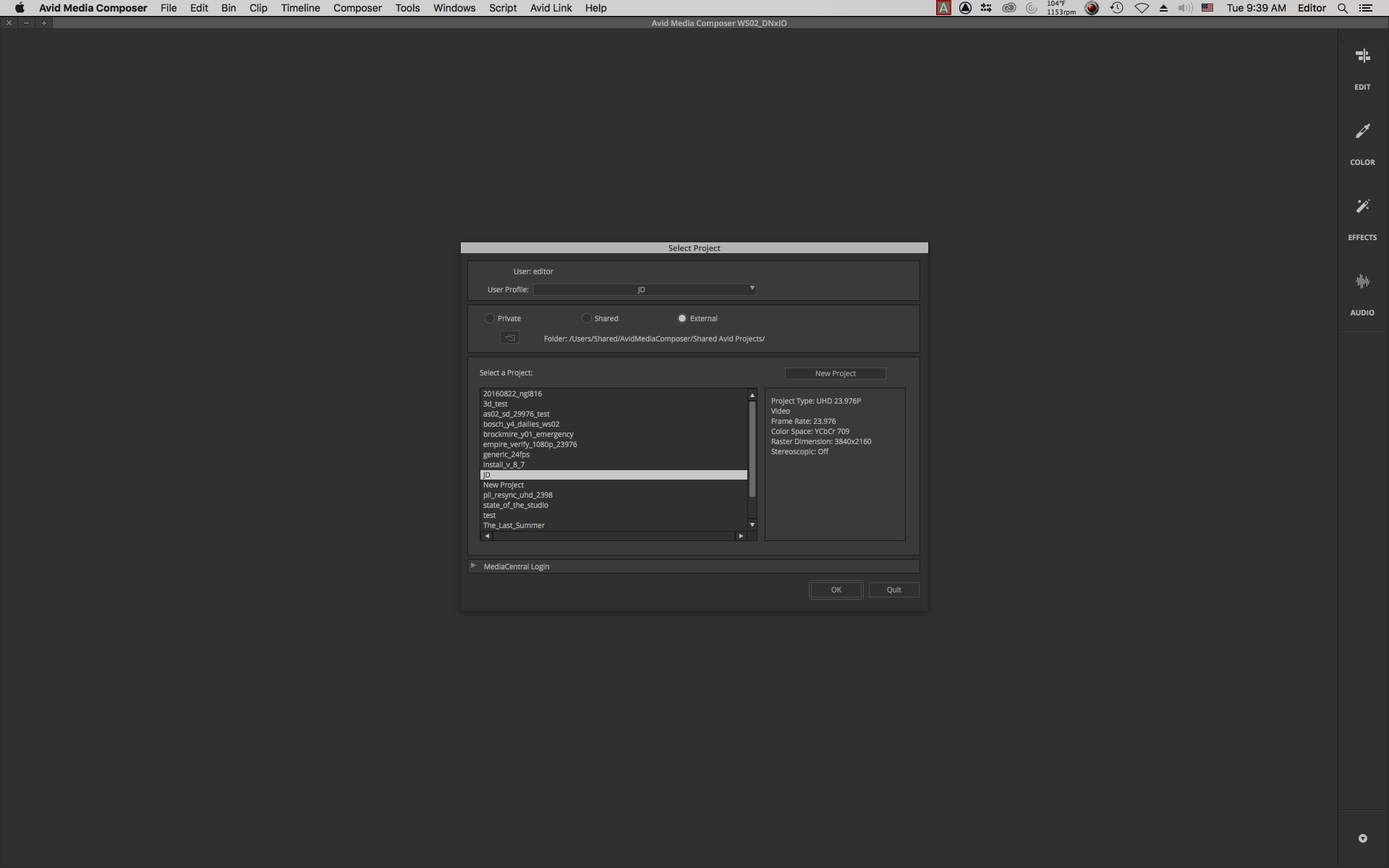
Task: Open the Help menu
Action: (596, 8)
